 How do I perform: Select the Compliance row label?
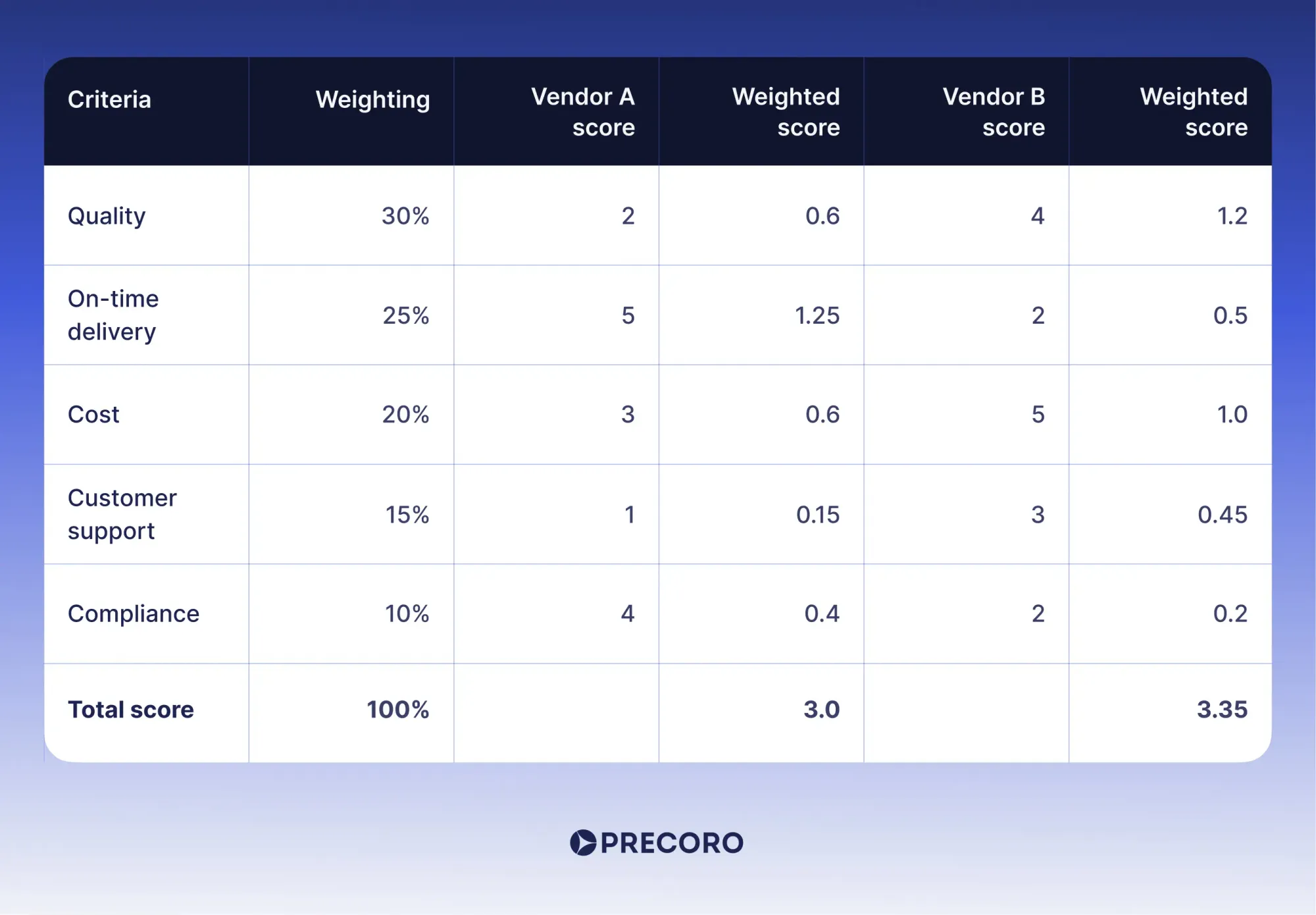tap(134, 614)
